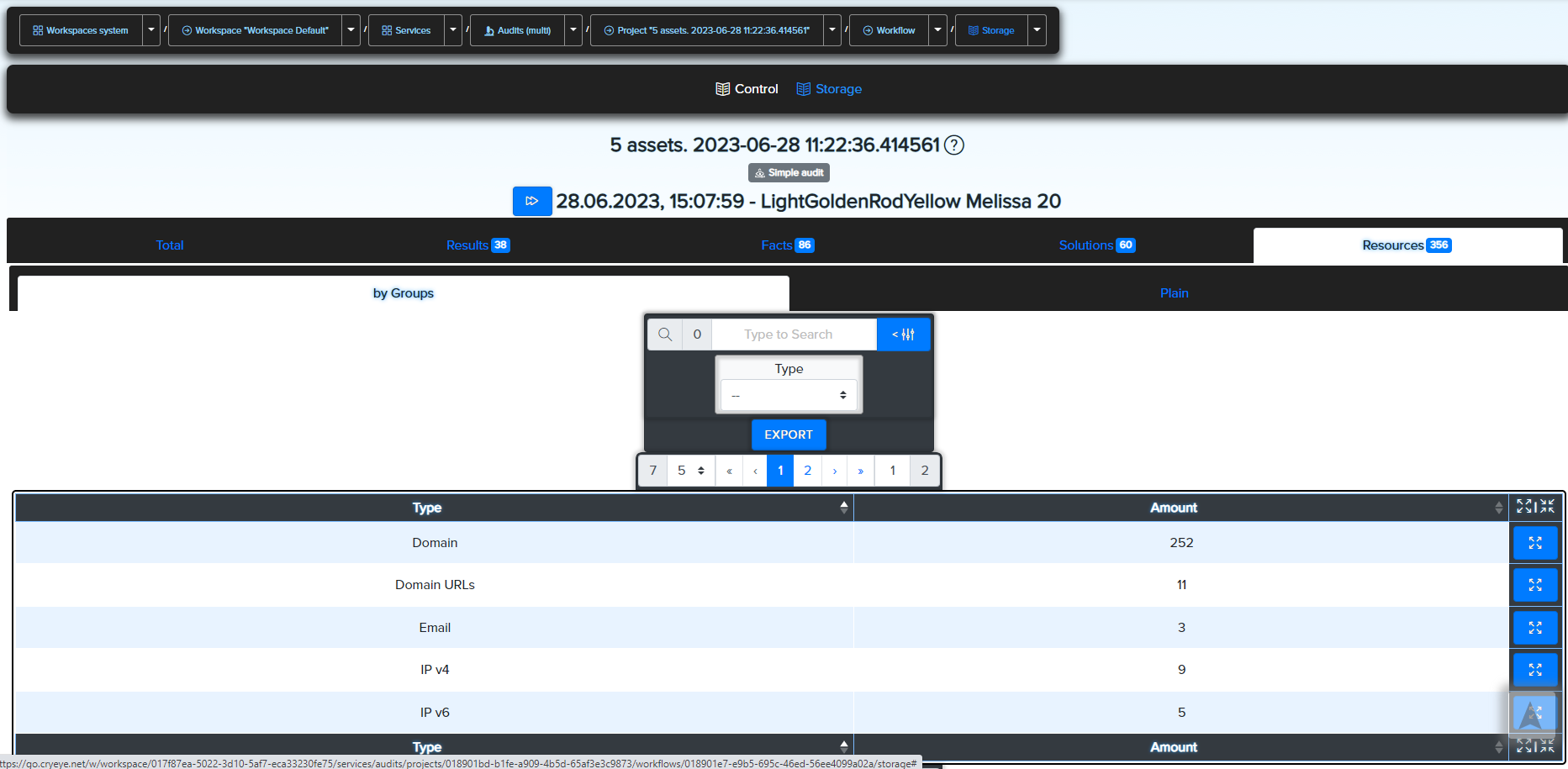The height and width of the screenshot is (769, 1568).
Task: Select the Resources tab
Action: pos(1407,245)
